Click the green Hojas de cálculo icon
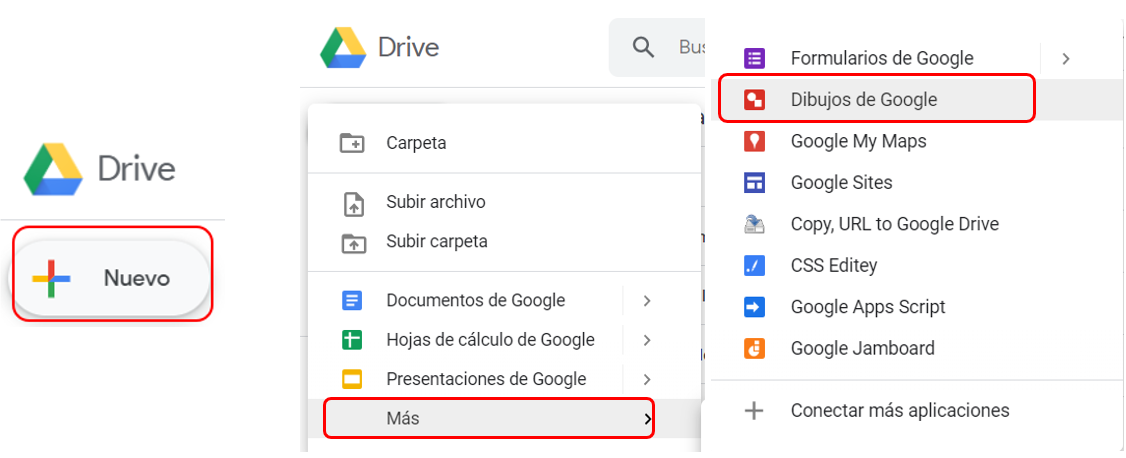Screen dimensions: 1126x458 352,340
